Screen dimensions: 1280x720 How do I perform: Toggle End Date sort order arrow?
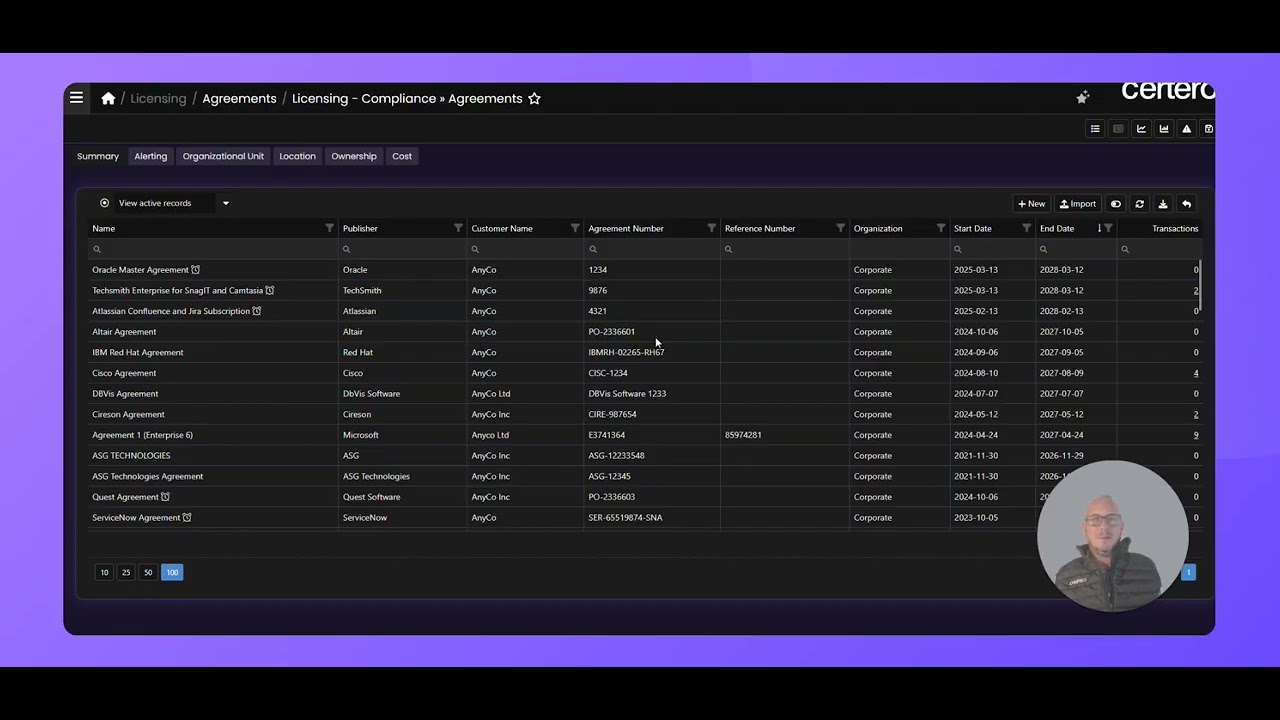point(1099,228)
